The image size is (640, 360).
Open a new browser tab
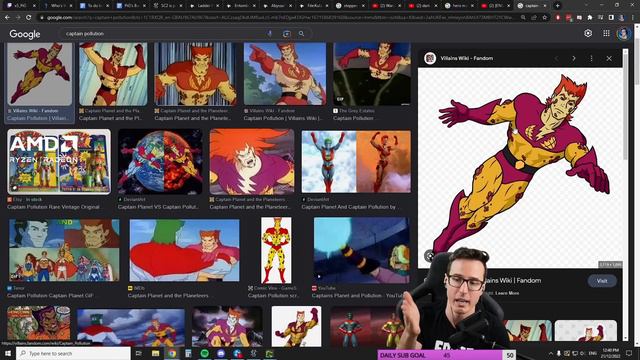(x=557, y=6)
